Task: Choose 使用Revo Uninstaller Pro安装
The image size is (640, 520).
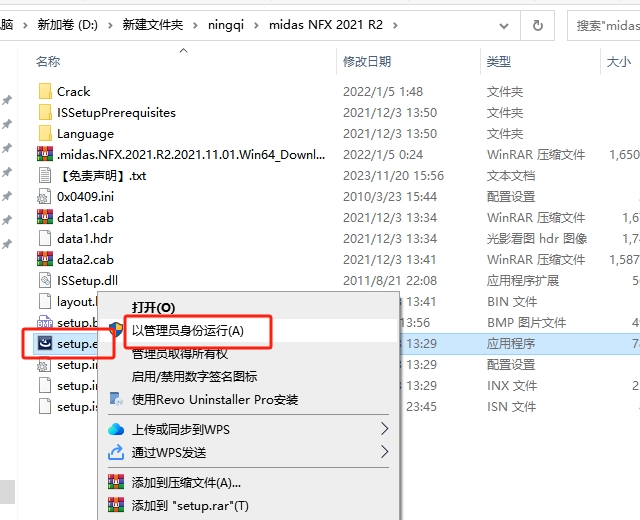Action: click(215, 399)
